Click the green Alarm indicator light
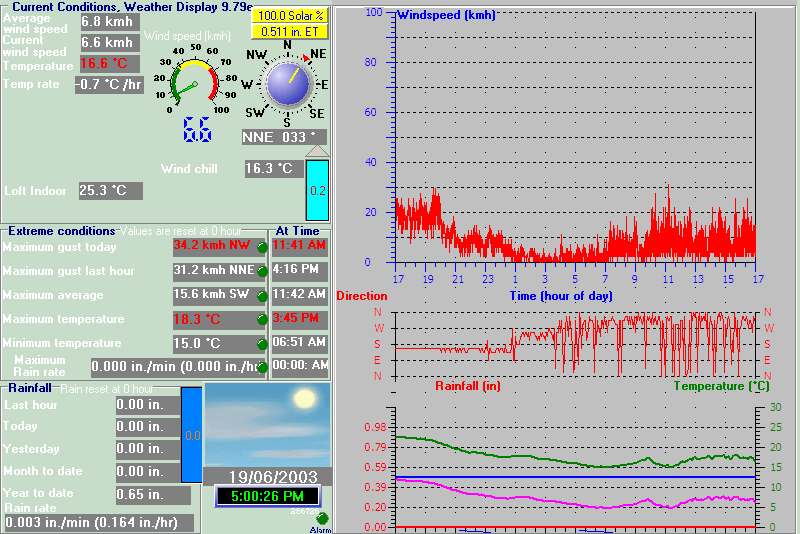The height and width of the screenshot is (534, 800). (322, 518)
